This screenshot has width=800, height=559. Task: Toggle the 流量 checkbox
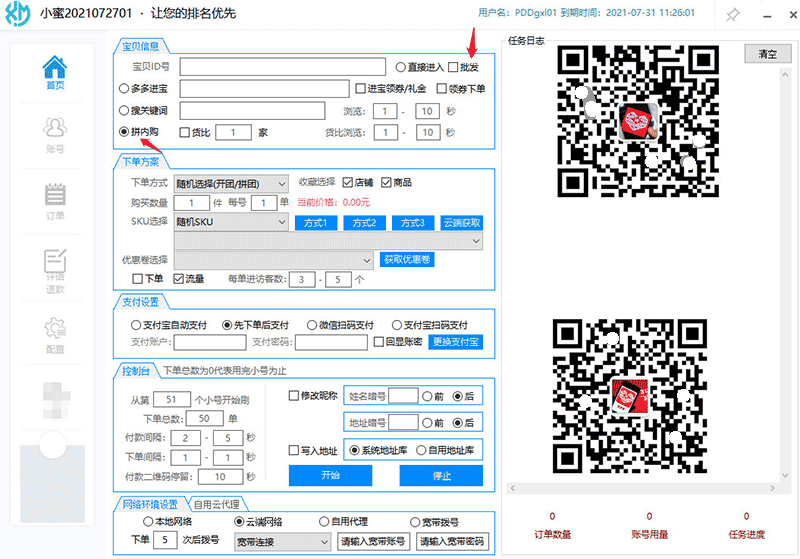pos(178,279)
